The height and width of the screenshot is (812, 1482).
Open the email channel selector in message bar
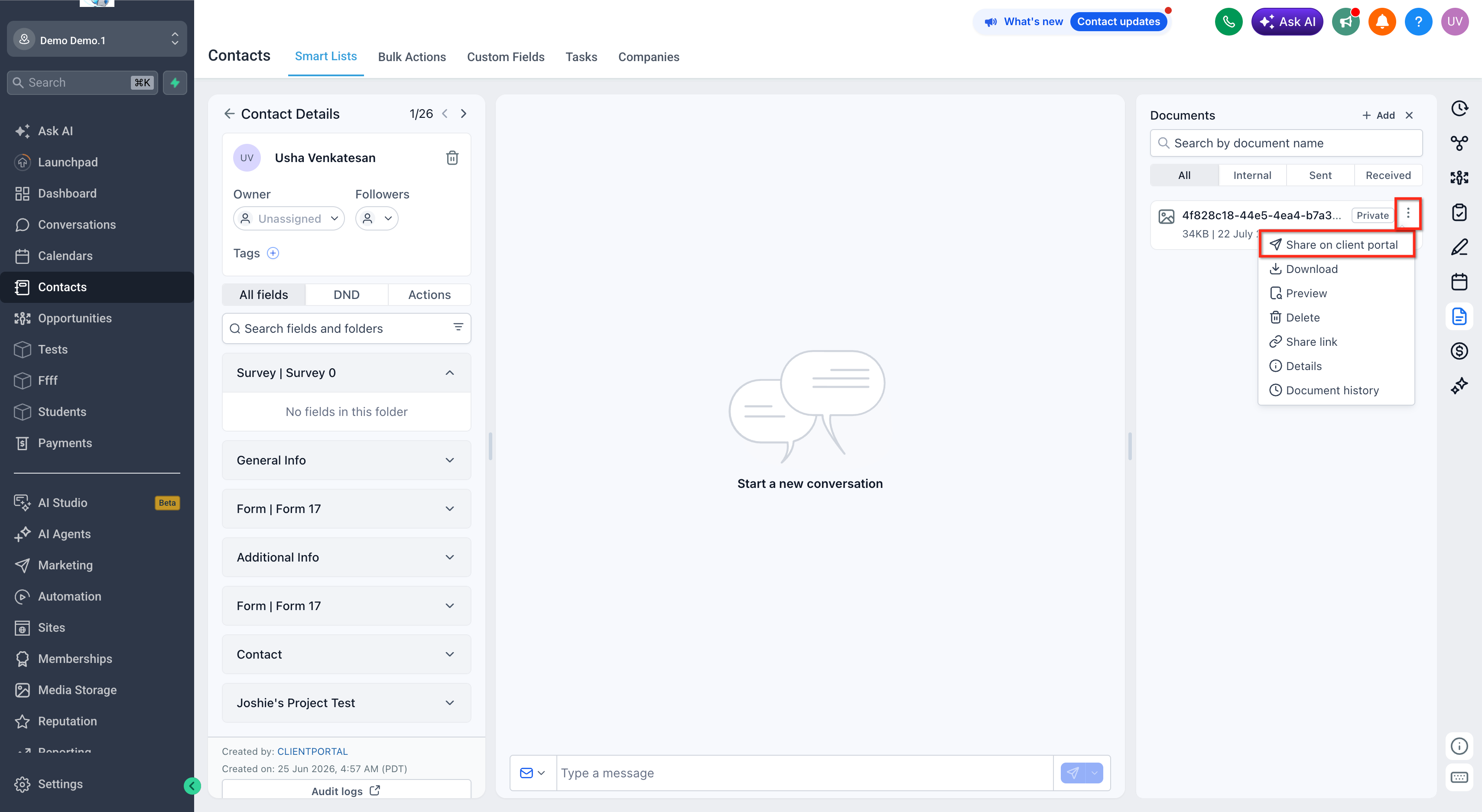[533, 773]
